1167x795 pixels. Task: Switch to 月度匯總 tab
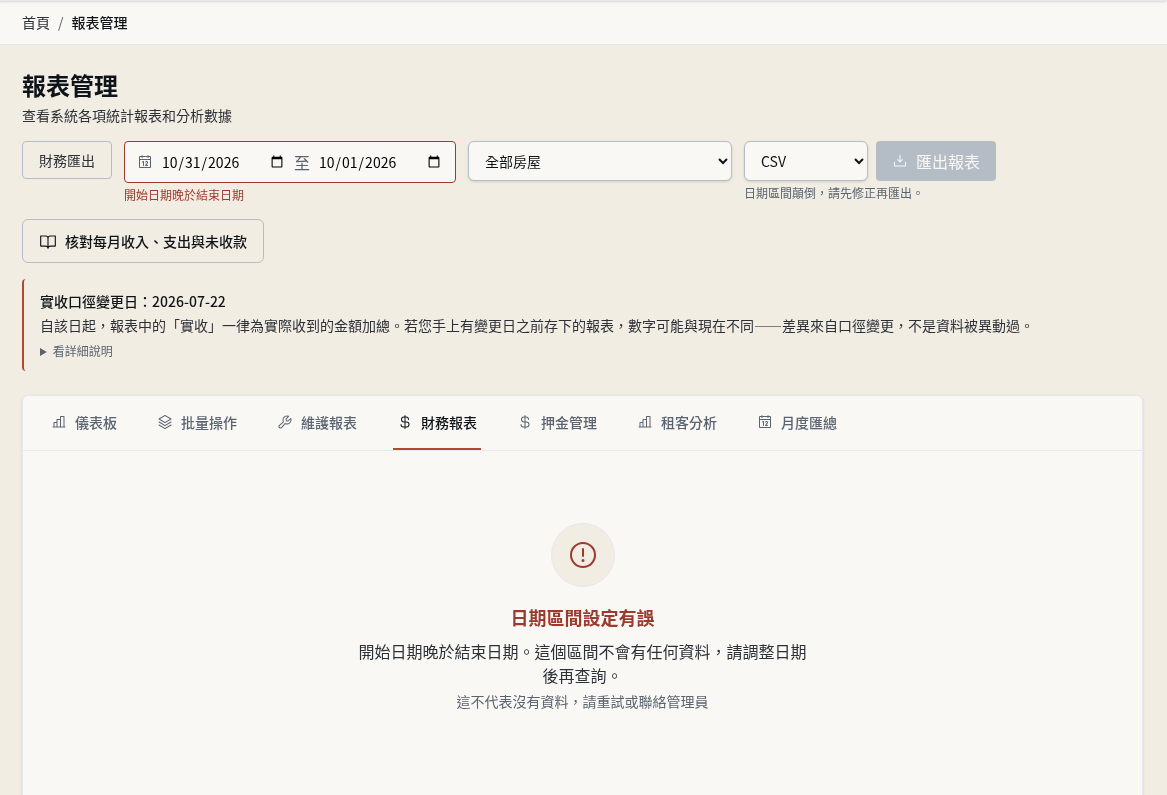click(798, 424)
